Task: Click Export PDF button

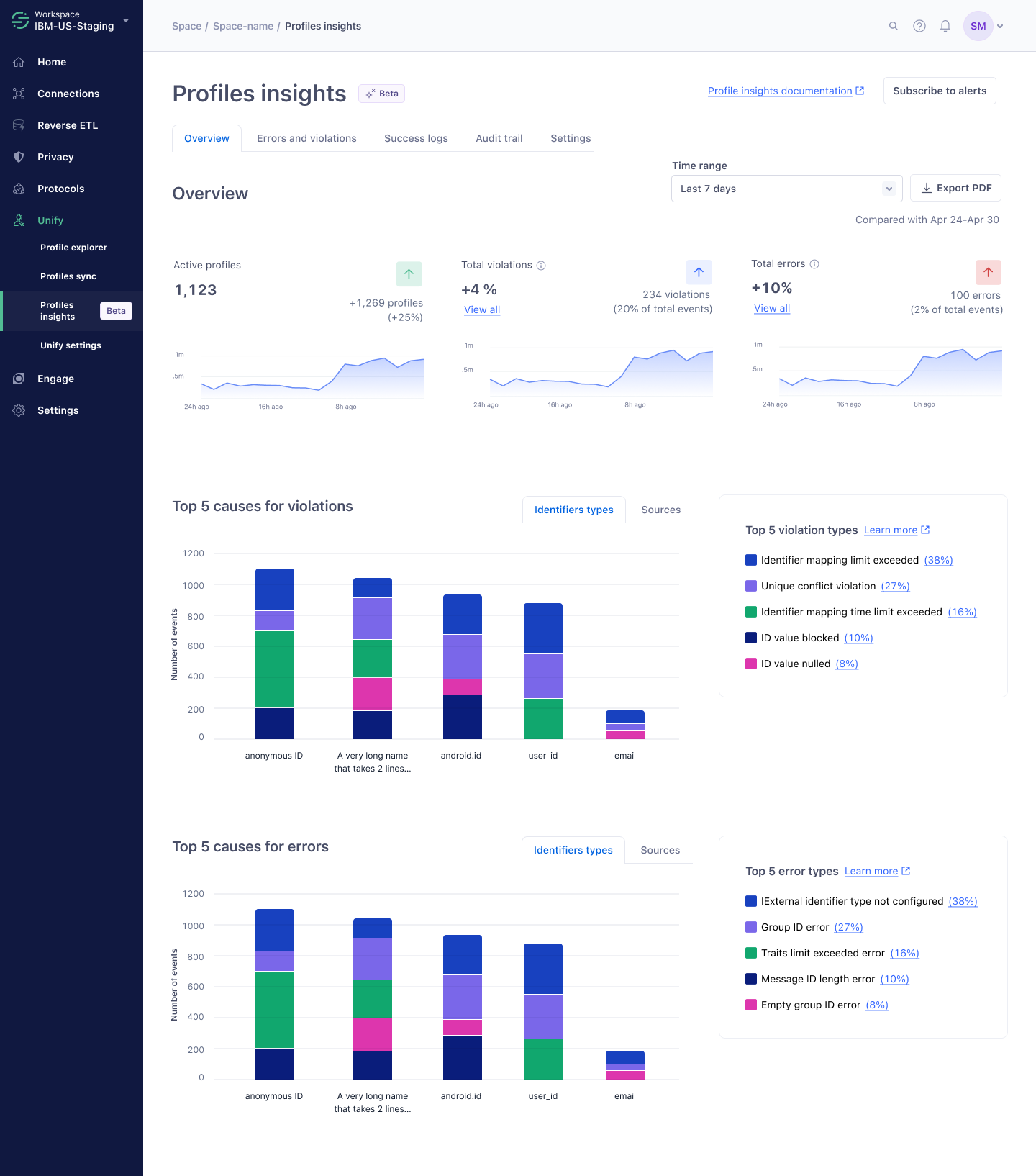Action: [955, 188]
